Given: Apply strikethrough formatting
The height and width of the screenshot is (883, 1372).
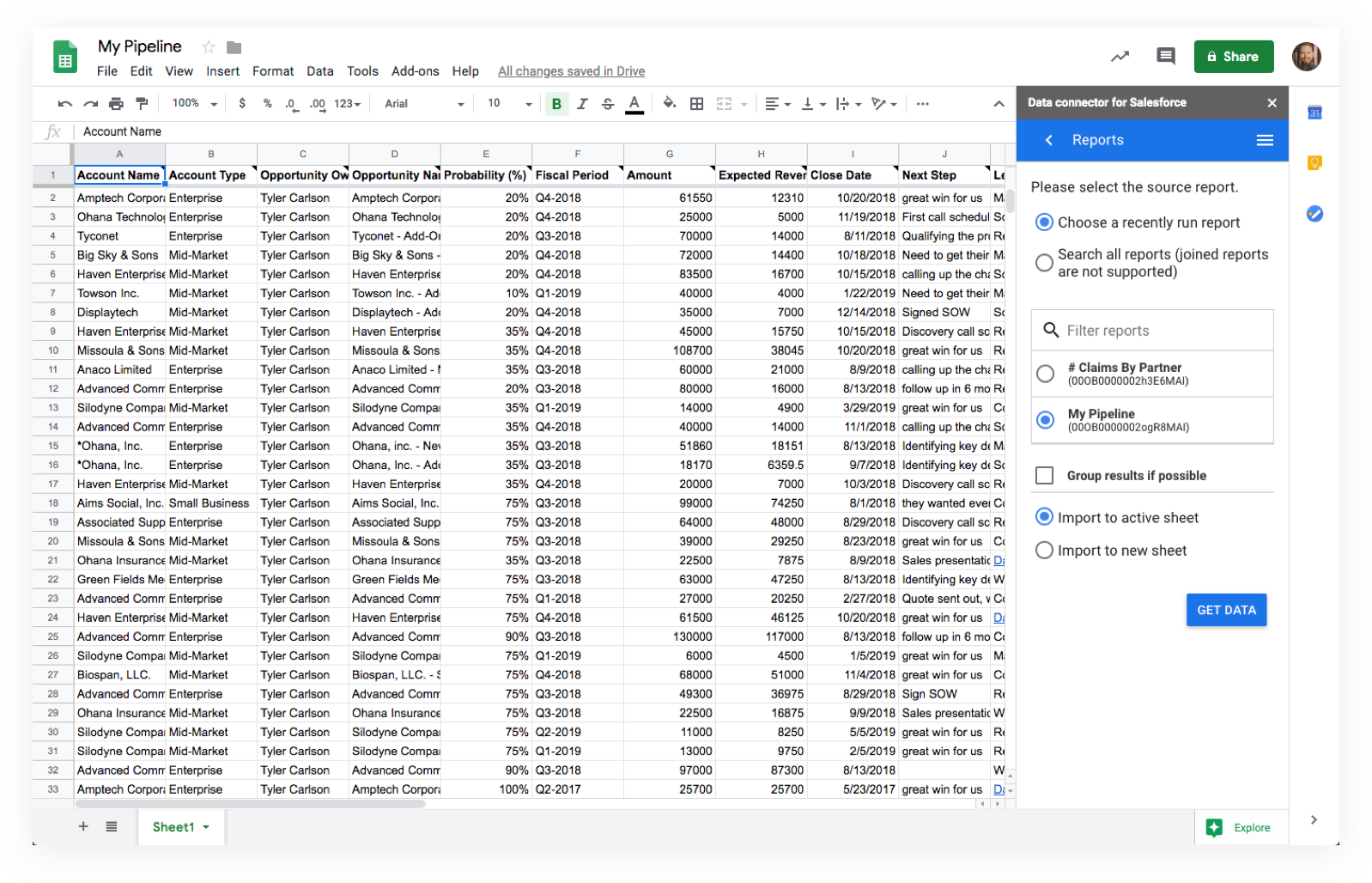Looking at the screenshot, I should (608, 104).
